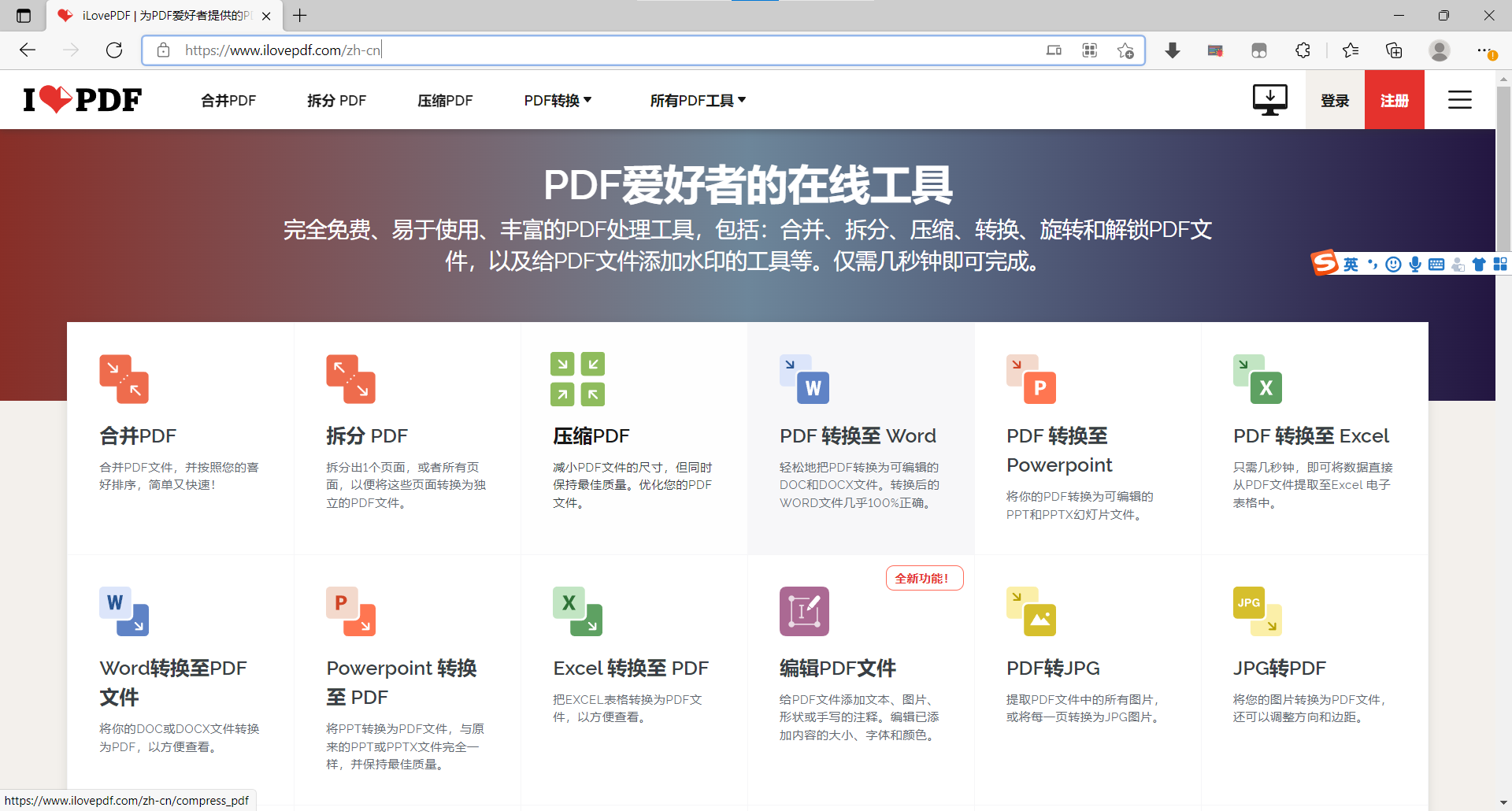Select 压缩PDF in top navigation
1512x811 pixels.
click(445, 100)
